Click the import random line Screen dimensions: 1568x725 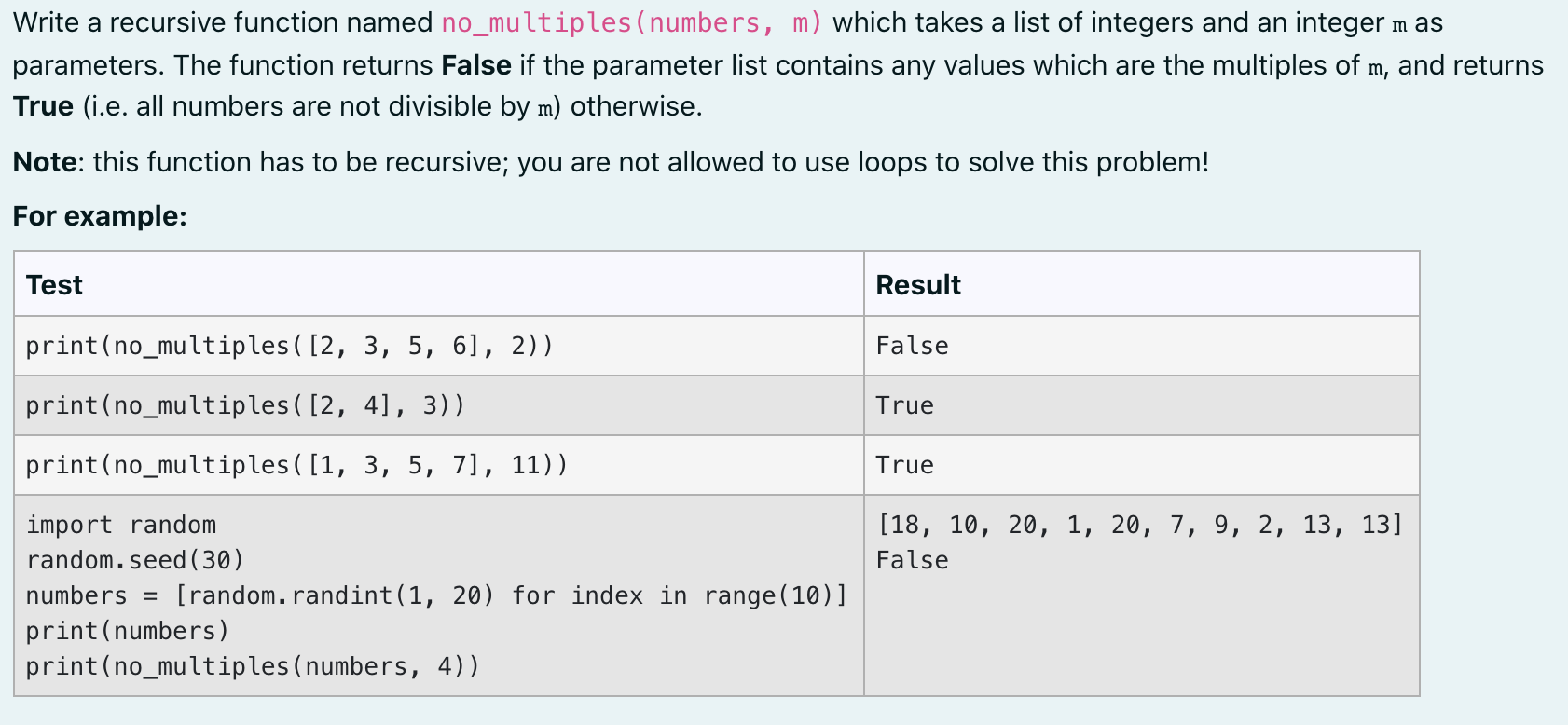(121, 525)
